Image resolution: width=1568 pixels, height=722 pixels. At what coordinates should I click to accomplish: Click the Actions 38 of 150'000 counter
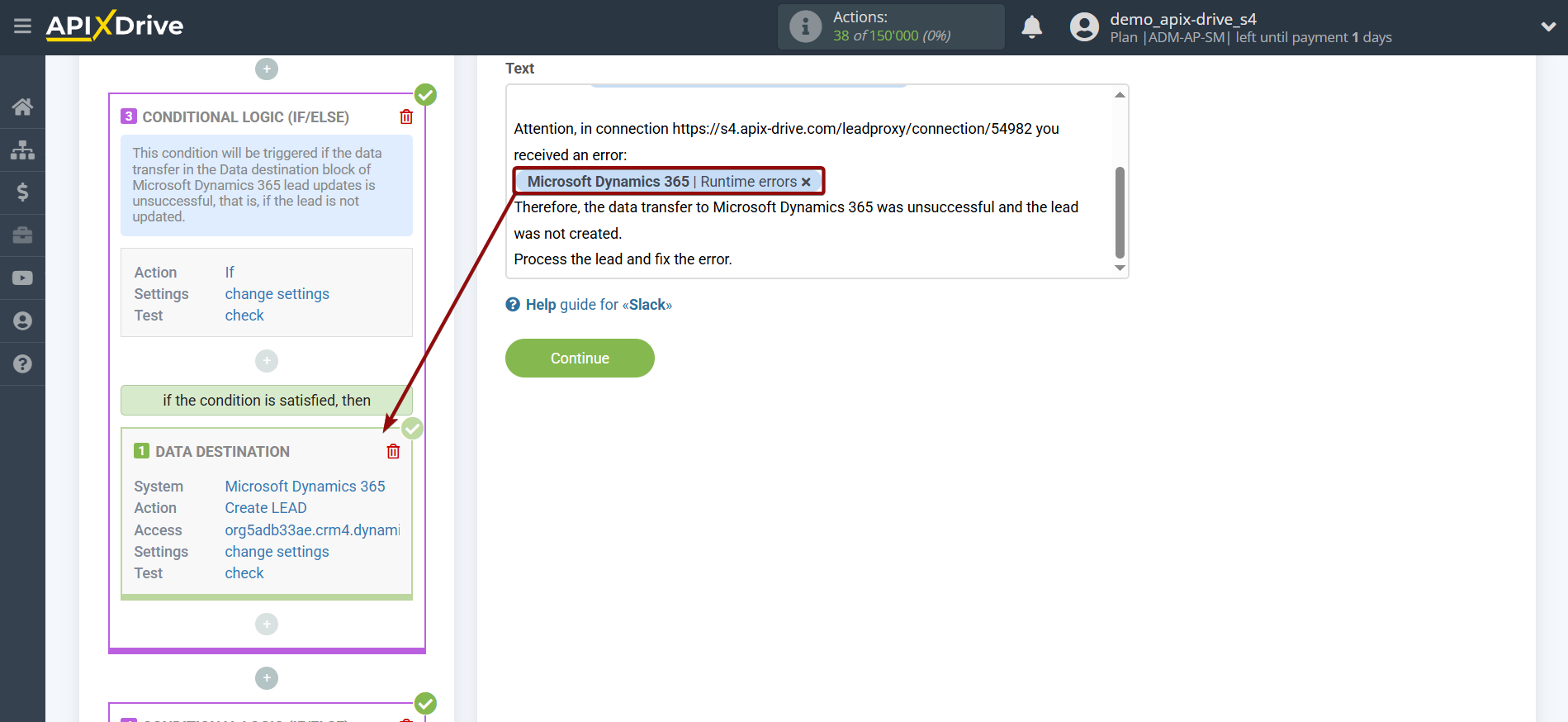tap(892, 27)
